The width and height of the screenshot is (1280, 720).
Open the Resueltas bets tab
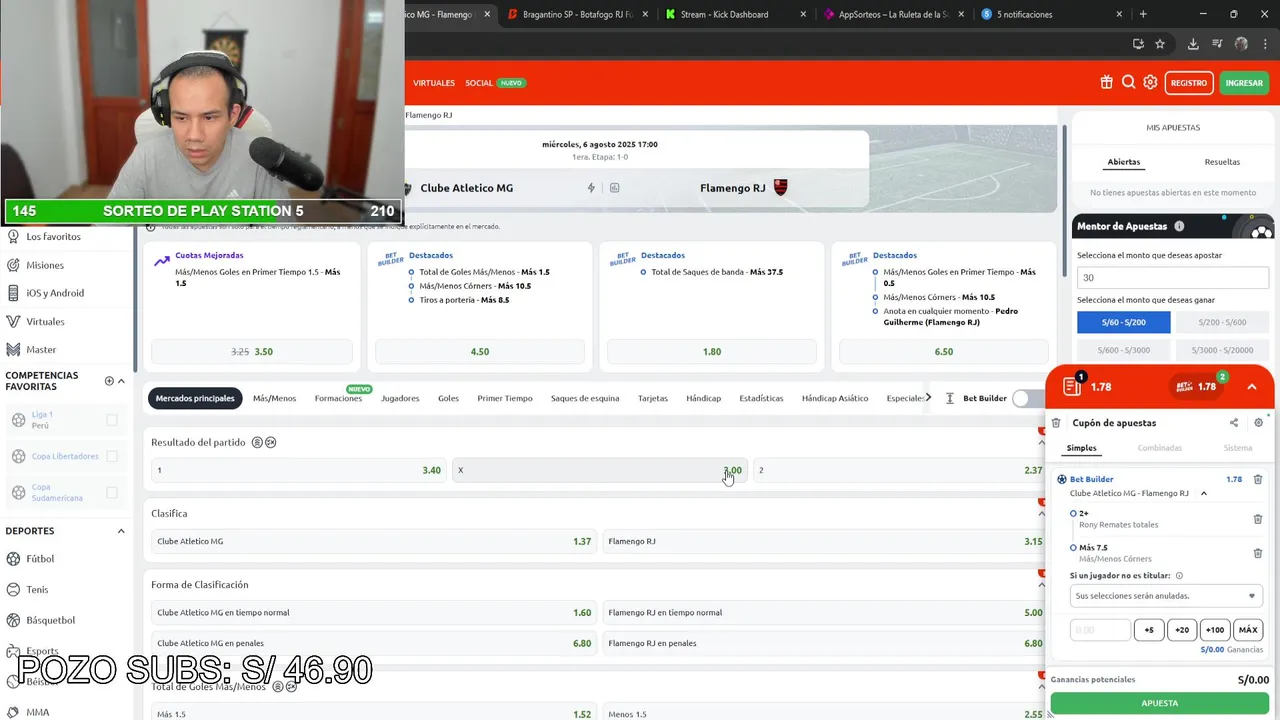(x=1222, y=162)
